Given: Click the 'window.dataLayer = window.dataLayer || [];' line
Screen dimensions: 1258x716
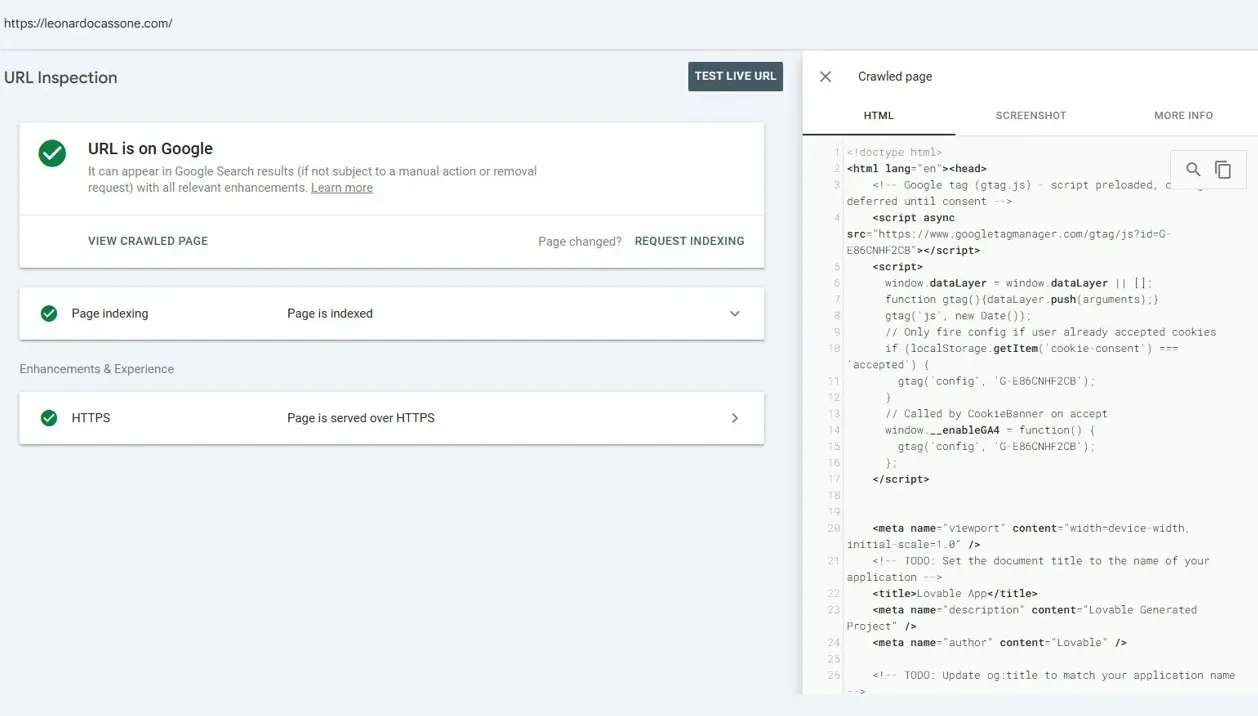Looking at the screenshot, I should coord(1018,283).
